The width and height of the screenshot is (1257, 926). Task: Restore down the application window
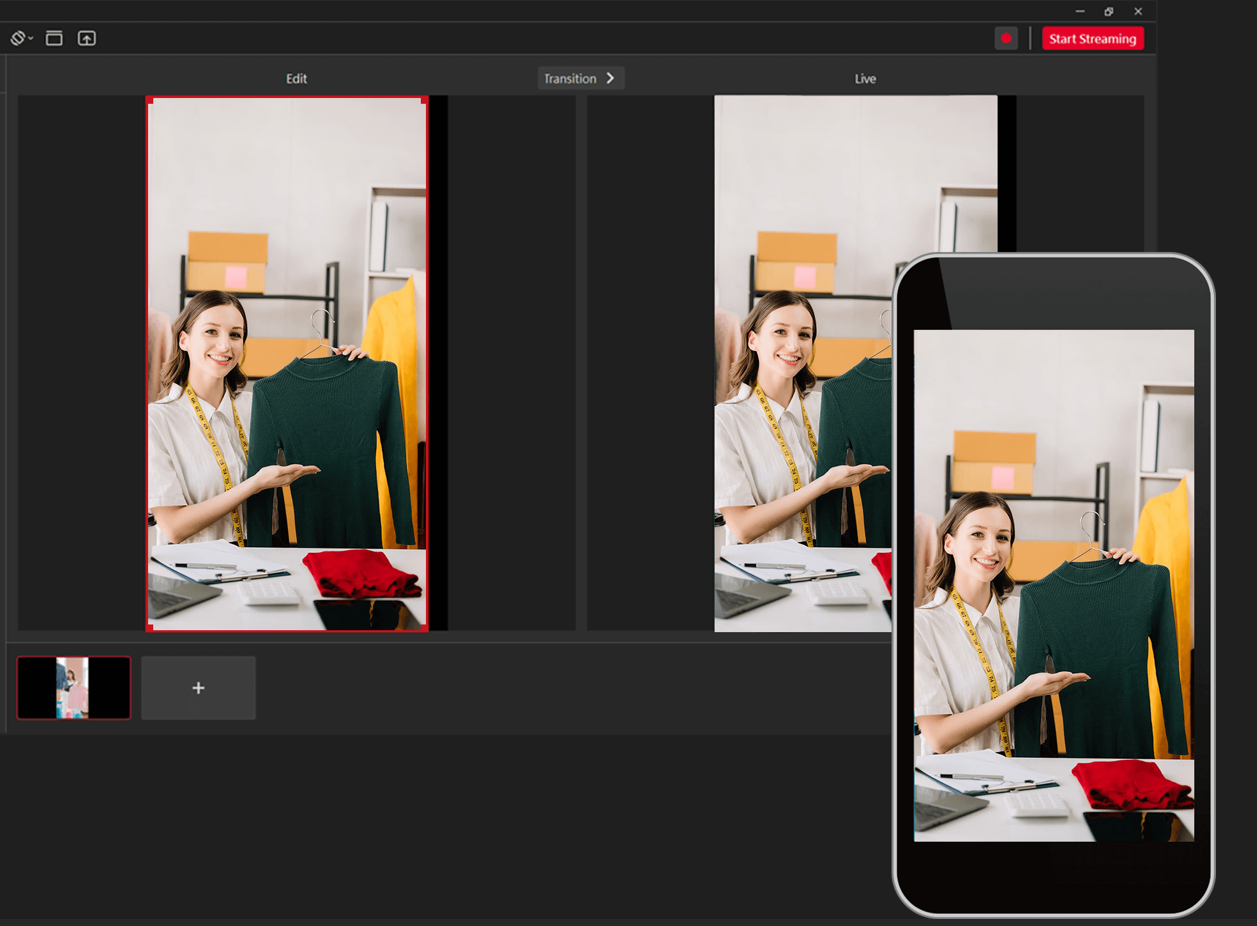tap(1108, 11)
